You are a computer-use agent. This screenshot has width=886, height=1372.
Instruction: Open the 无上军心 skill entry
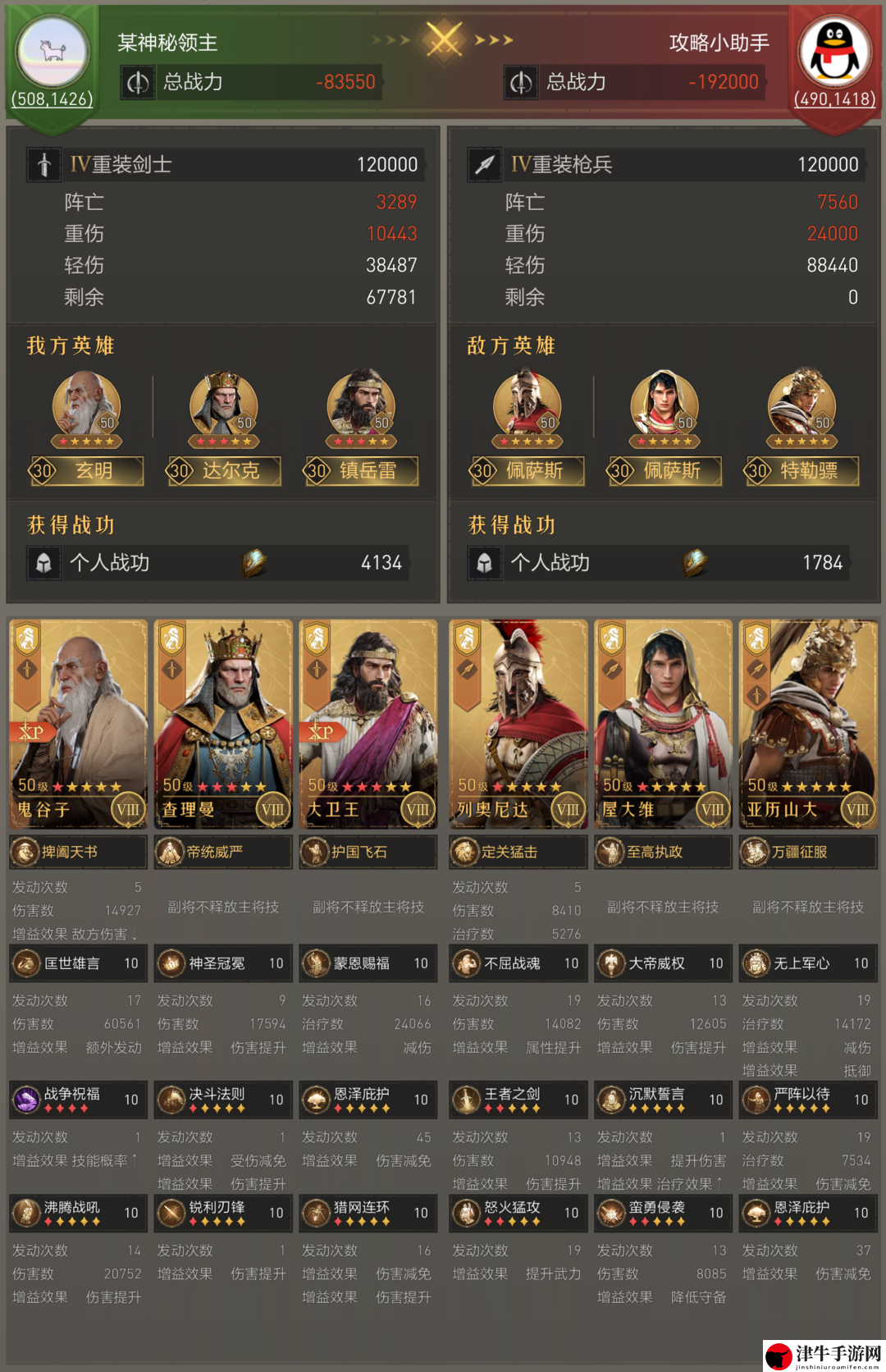coord(808,963)
